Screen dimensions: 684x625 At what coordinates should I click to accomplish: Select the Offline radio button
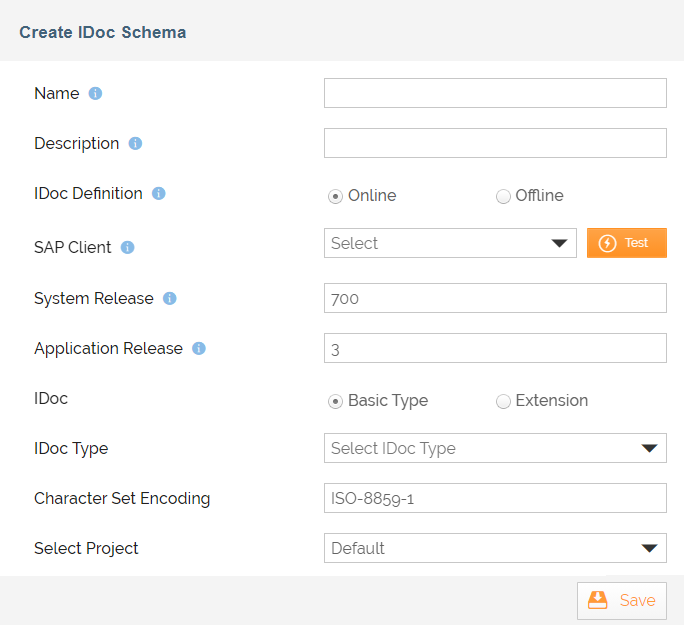pyautogui.click(x=503, y=196)
